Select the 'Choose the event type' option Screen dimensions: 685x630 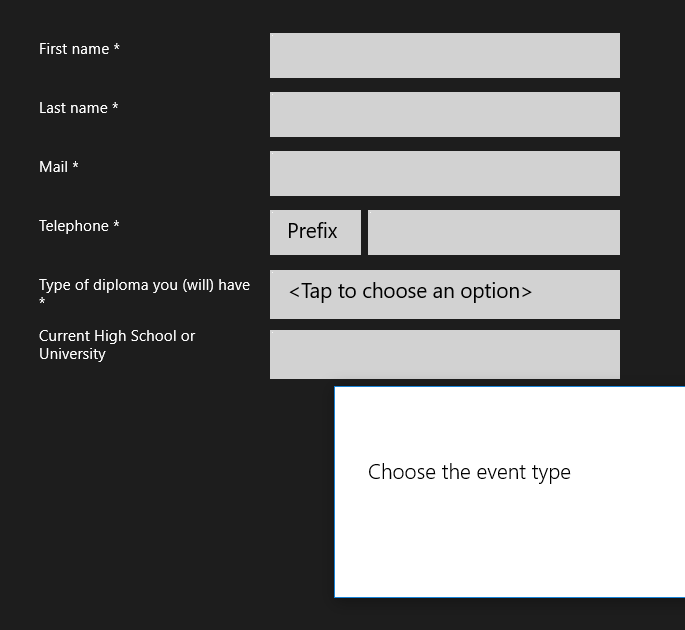(469, 472)
